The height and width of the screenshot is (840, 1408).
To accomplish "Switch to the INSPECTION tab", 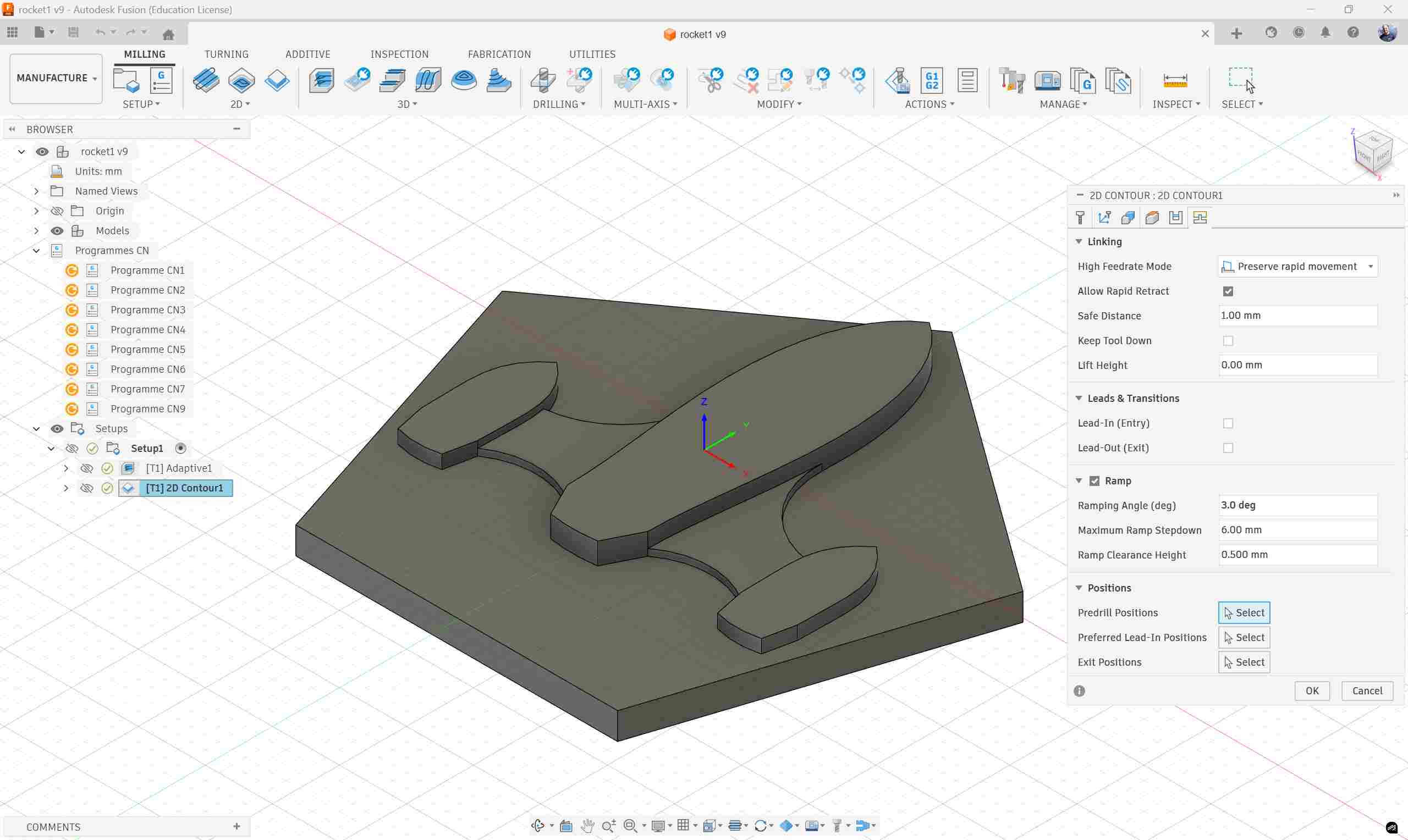I will [399, 54].
